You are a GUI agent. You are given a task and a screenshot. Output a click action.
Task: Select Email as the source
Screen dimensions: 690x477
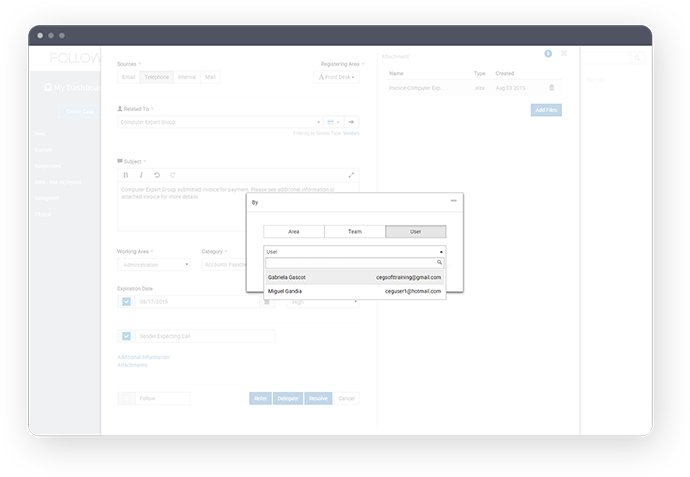coord(128,77)
